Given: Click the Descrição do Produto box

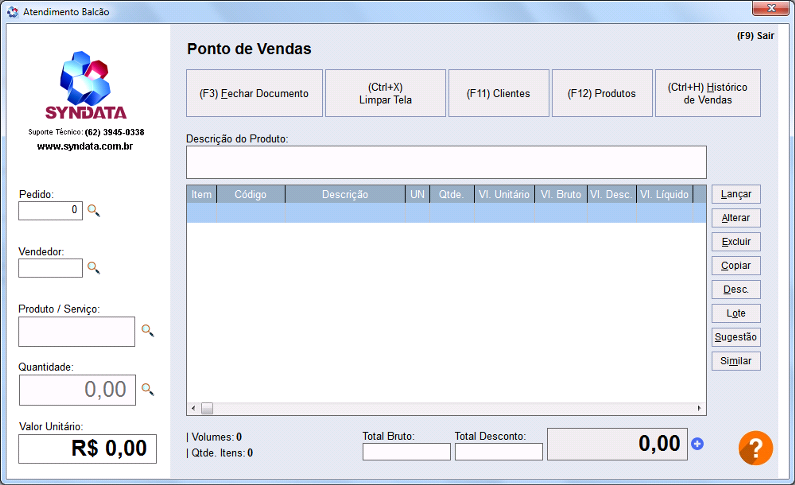Looking at the screenshot, I should pos(446,162).
